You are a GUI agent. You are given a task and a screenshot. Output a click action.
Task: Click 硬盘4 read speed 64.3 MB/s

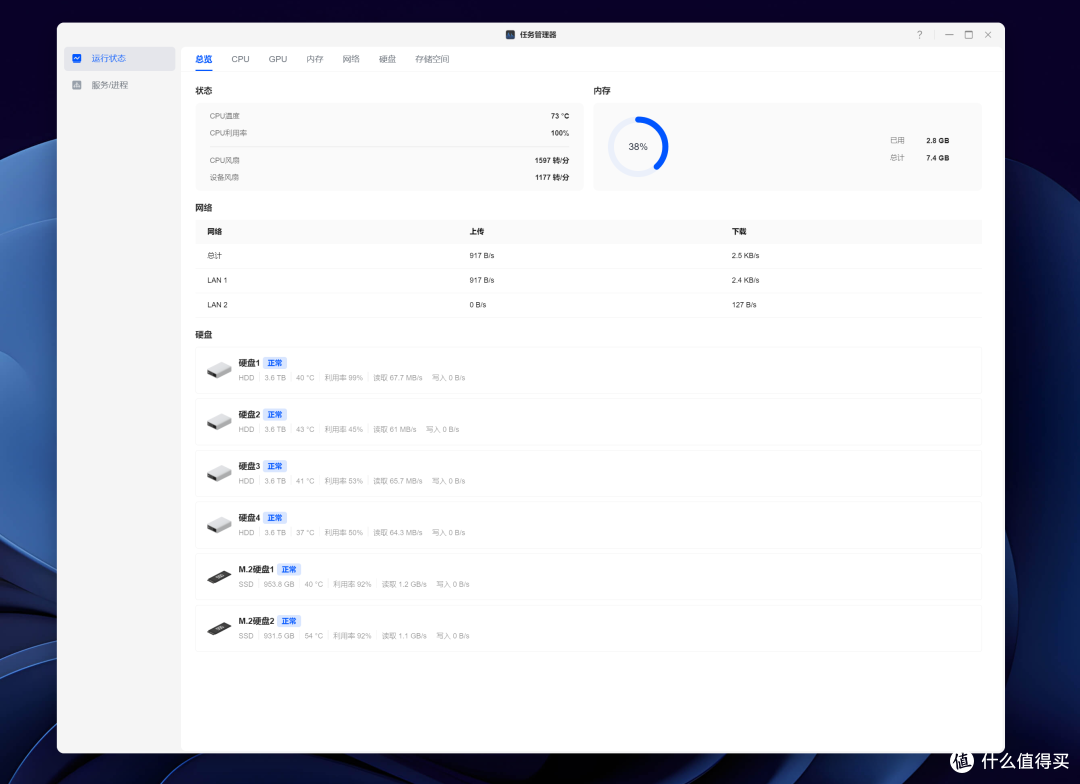(397, 533)
